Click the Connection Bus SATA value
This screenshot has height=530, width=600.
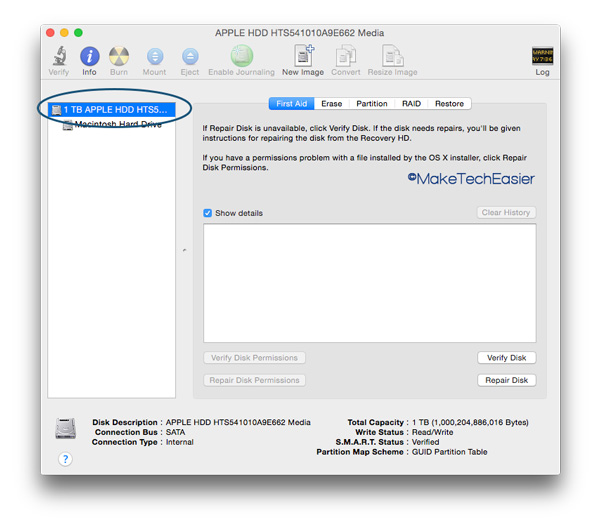pyautogui.click(x=175, y=432)
